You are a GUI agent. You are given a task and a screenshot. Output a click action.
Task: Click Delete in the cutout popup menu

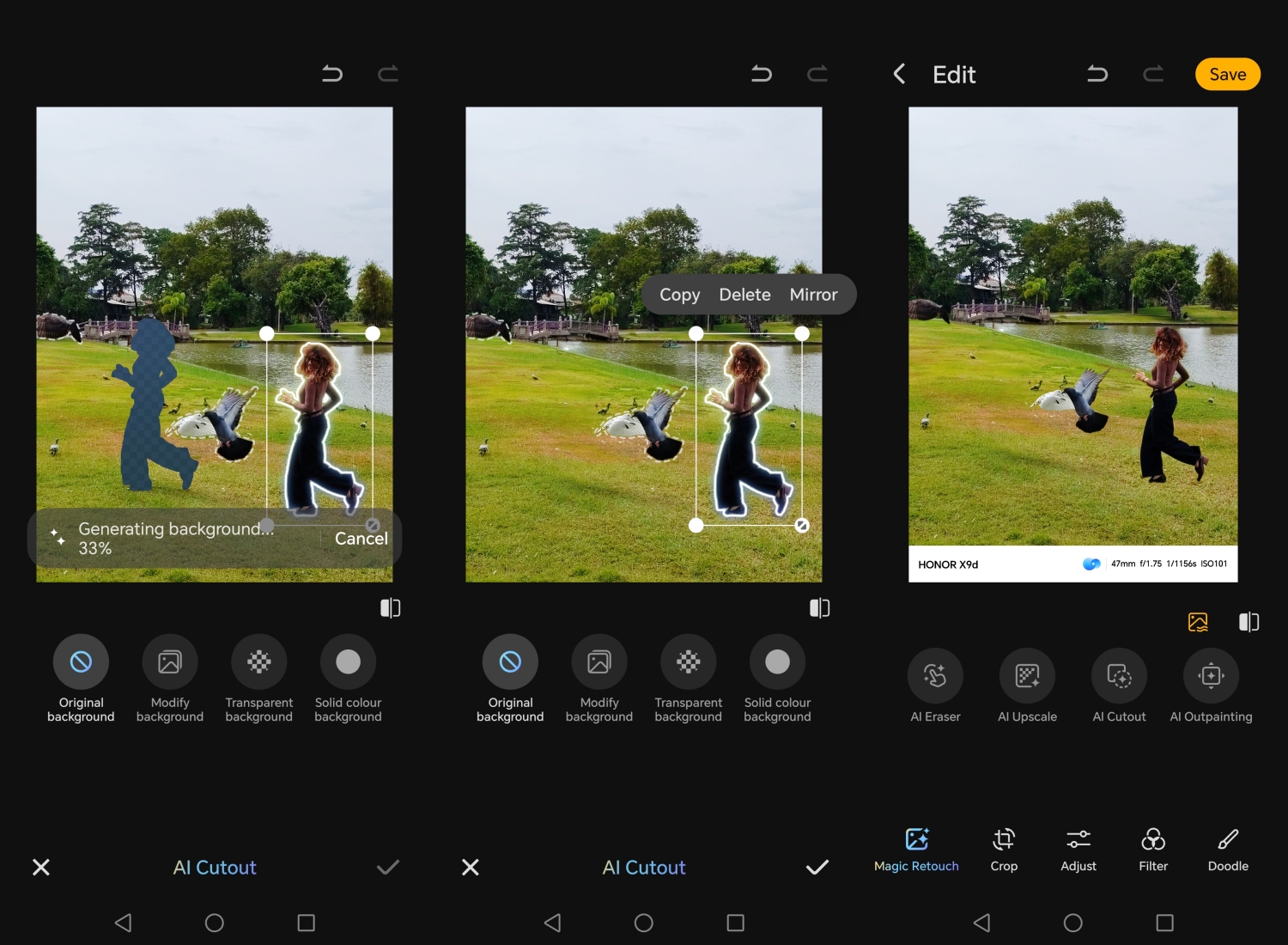pyautogui.click(x=744, y=295)
